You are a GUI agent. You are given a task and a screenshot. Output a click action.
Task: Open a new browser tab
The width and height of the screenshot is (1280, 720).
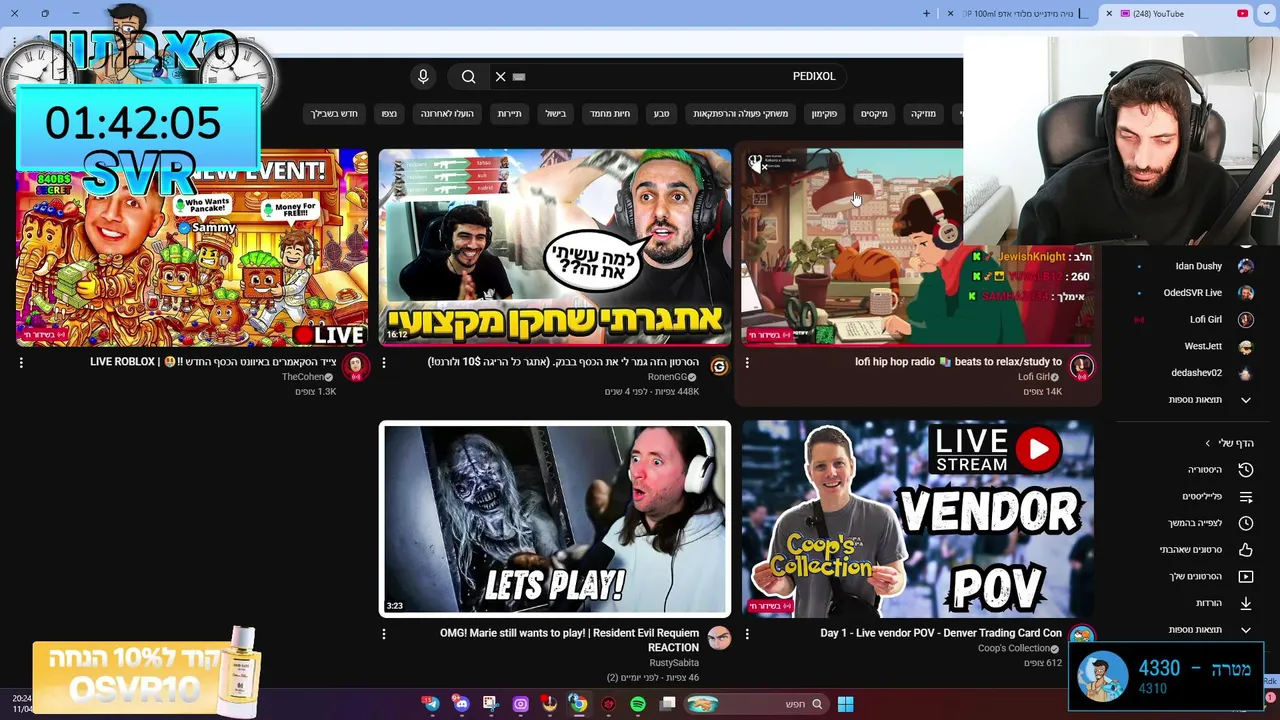coord(926,14)
